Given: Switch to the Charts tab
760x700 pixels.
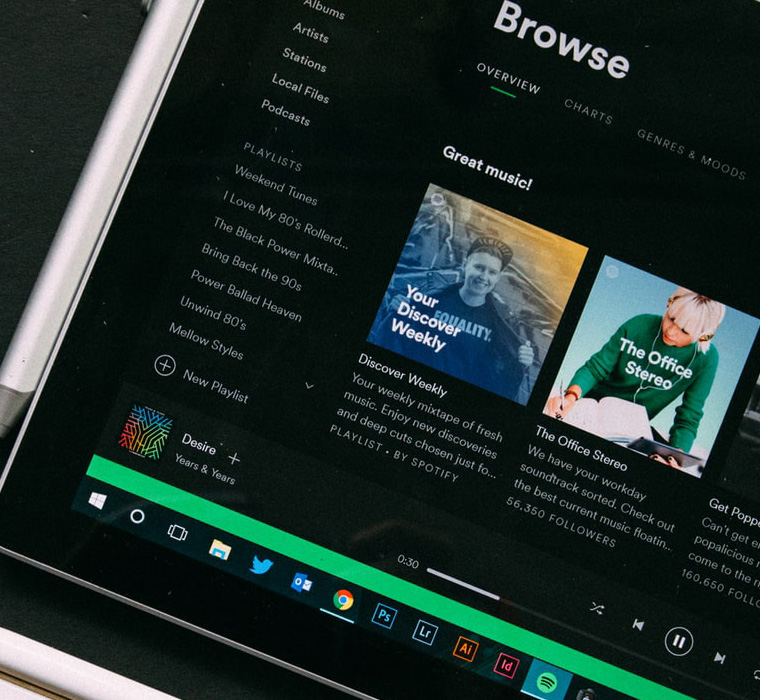Looking at the screenshot, I should point(588,111).
